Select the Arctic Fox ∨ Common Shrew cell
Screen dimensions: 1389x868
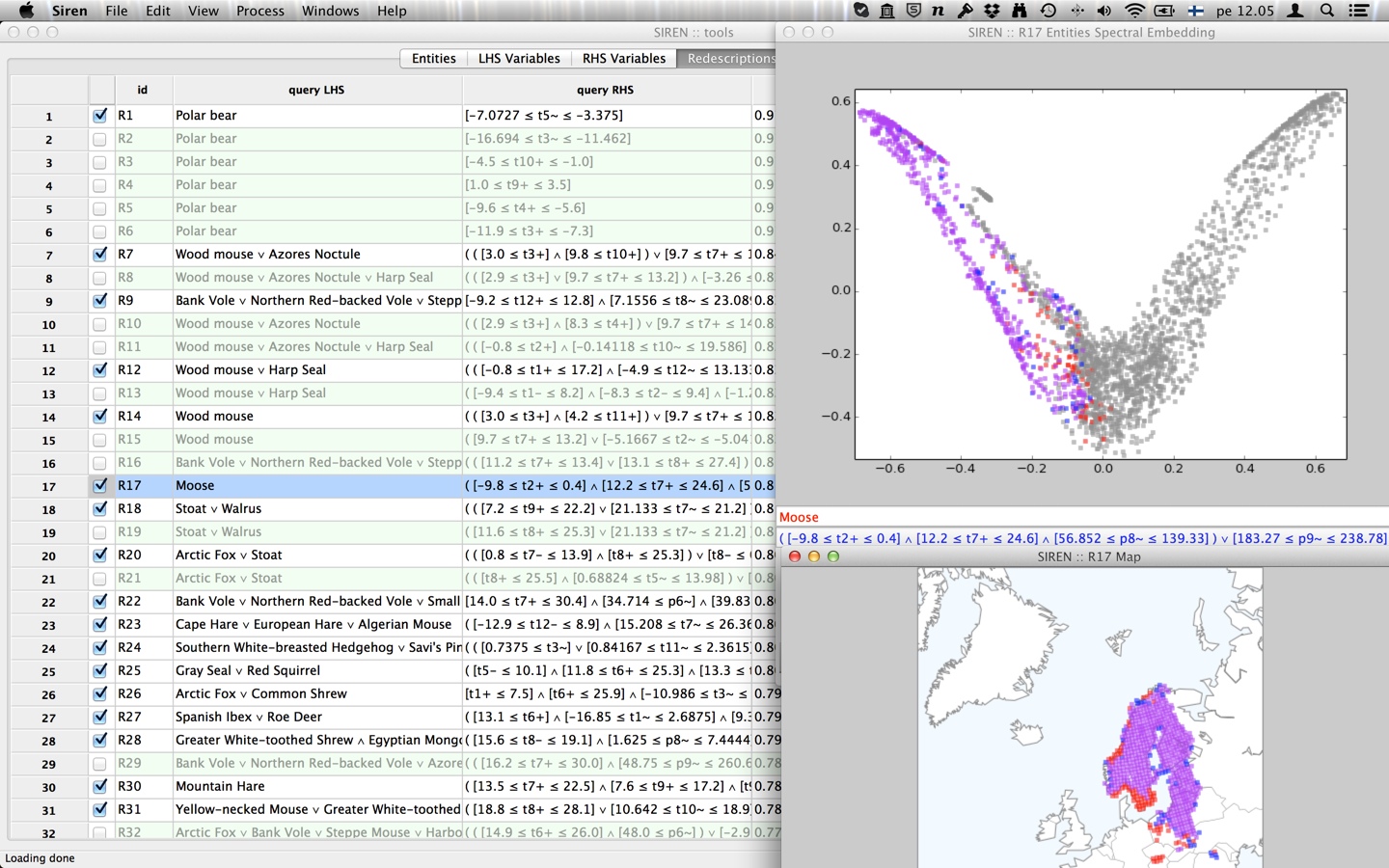tap(317, 694)
